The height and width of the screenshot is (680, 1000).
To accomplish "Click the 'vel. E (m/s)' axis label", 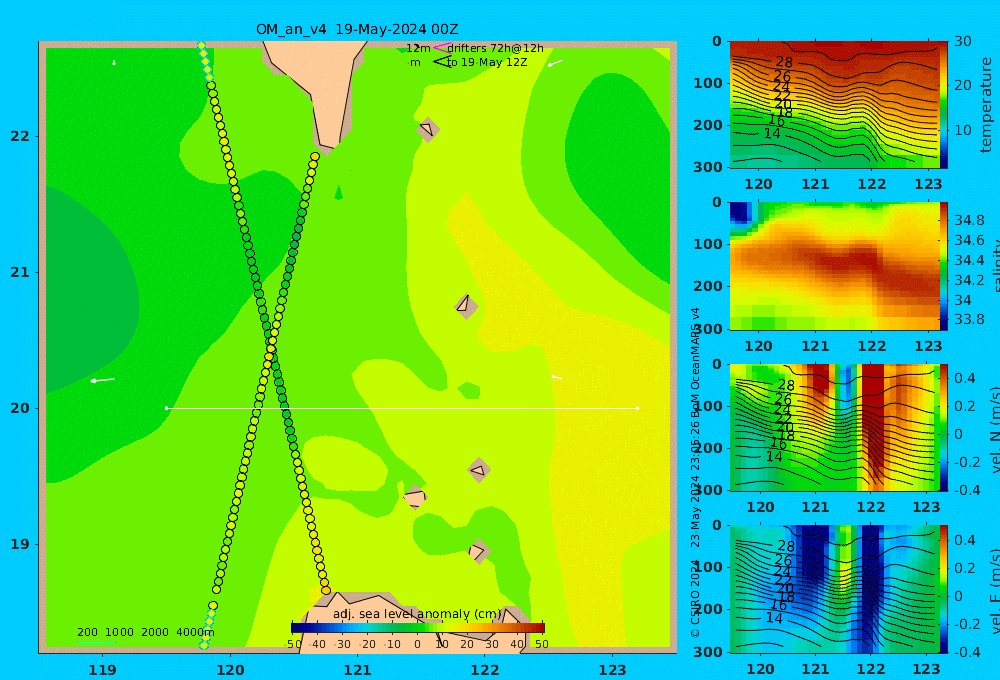I will point(993,591).
